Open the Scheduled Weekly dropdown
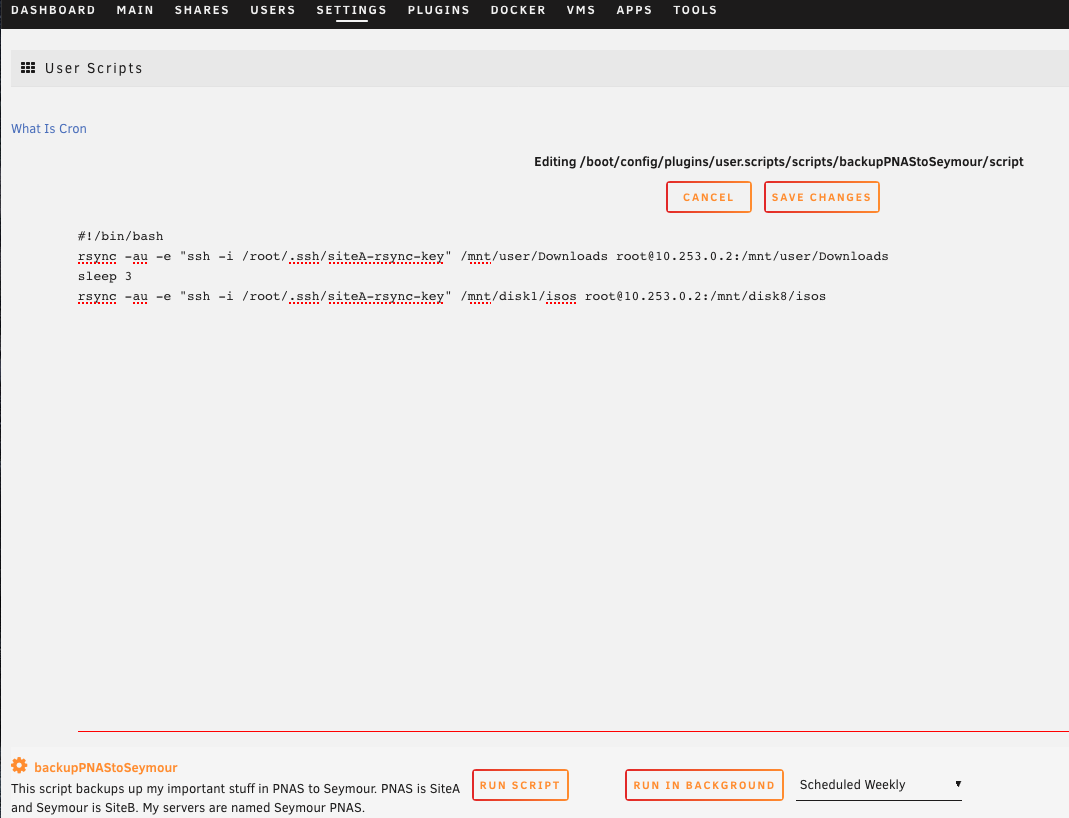Viewport: 1069px width, 818px height. pyautogui.click(x=879, y=785)
